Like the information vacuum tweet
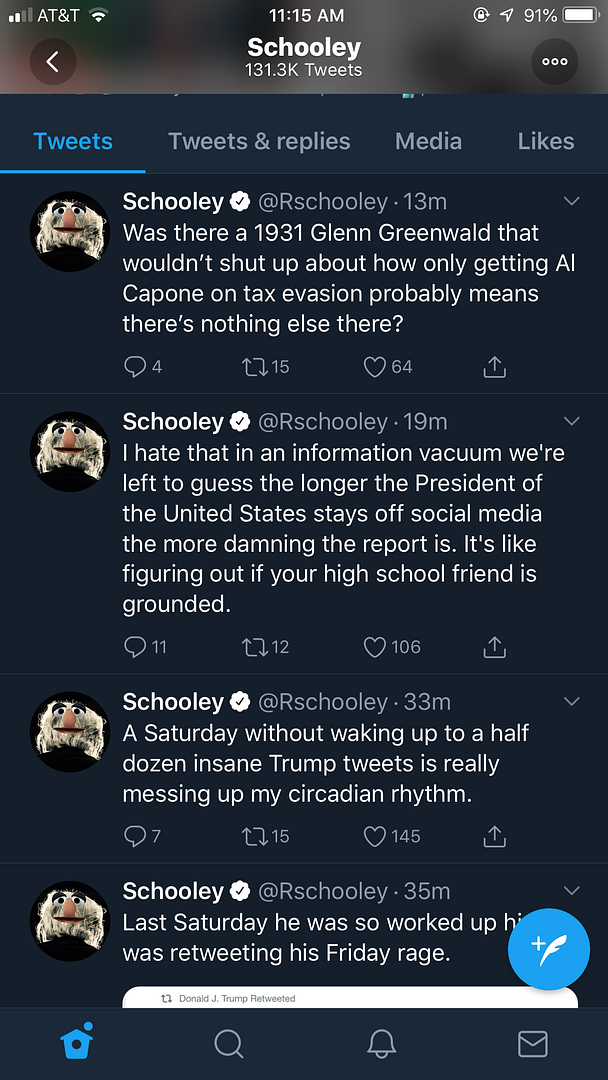The width and height of the screenshot is (608, 1080). pyautogui.click(x=375, y=647)
